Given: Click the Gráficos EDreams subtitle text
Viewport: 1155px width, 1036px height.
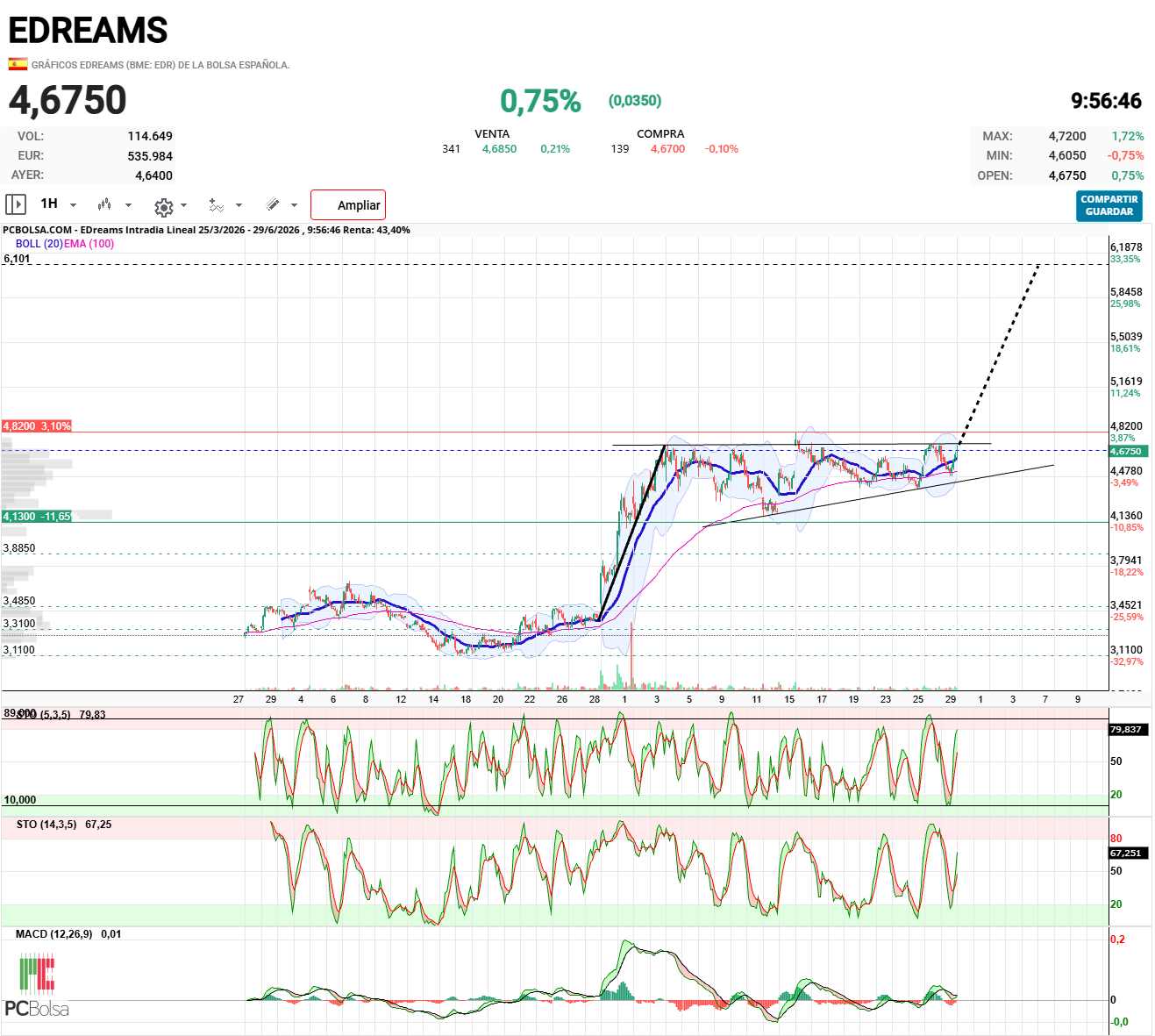Looking at the screenshot, I should click(x=160, y=65).
